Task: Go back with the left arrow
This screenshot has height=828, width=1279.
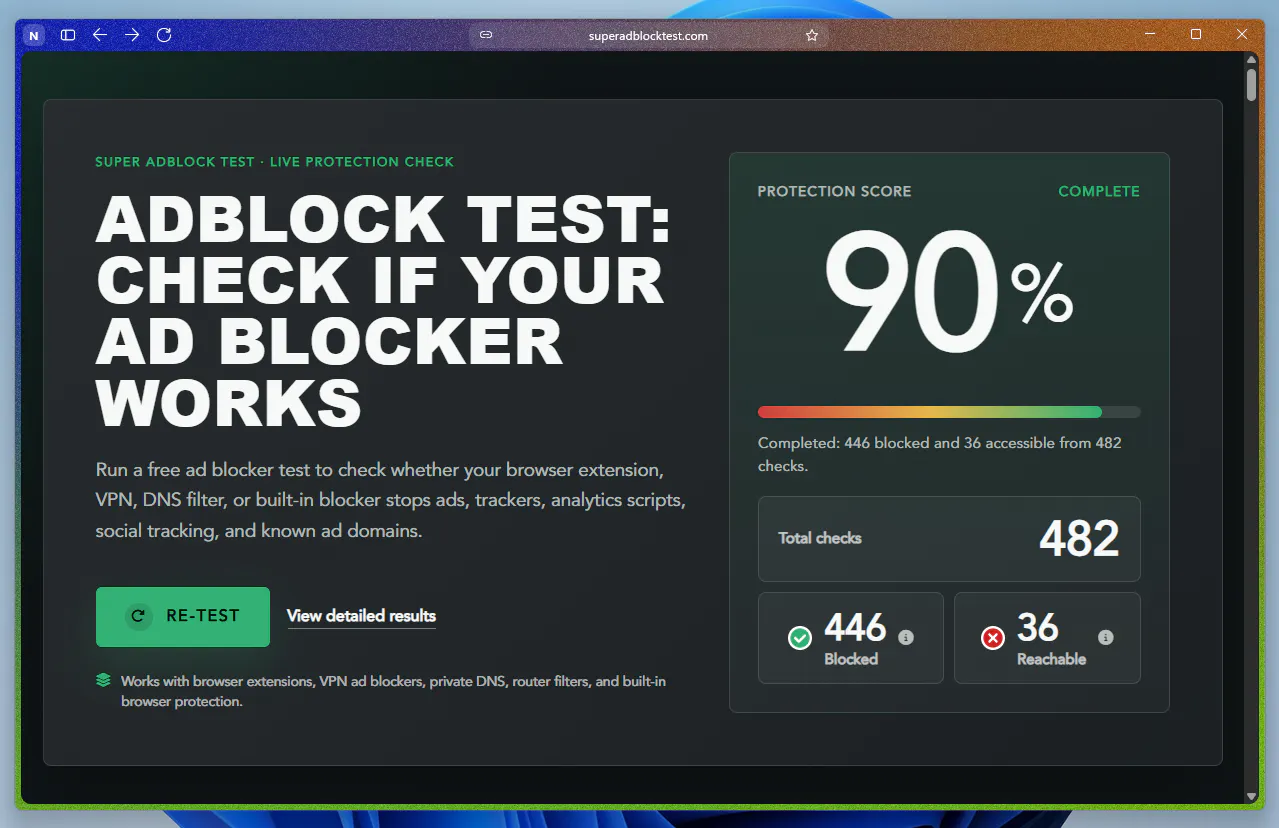Action: point(100,35)
